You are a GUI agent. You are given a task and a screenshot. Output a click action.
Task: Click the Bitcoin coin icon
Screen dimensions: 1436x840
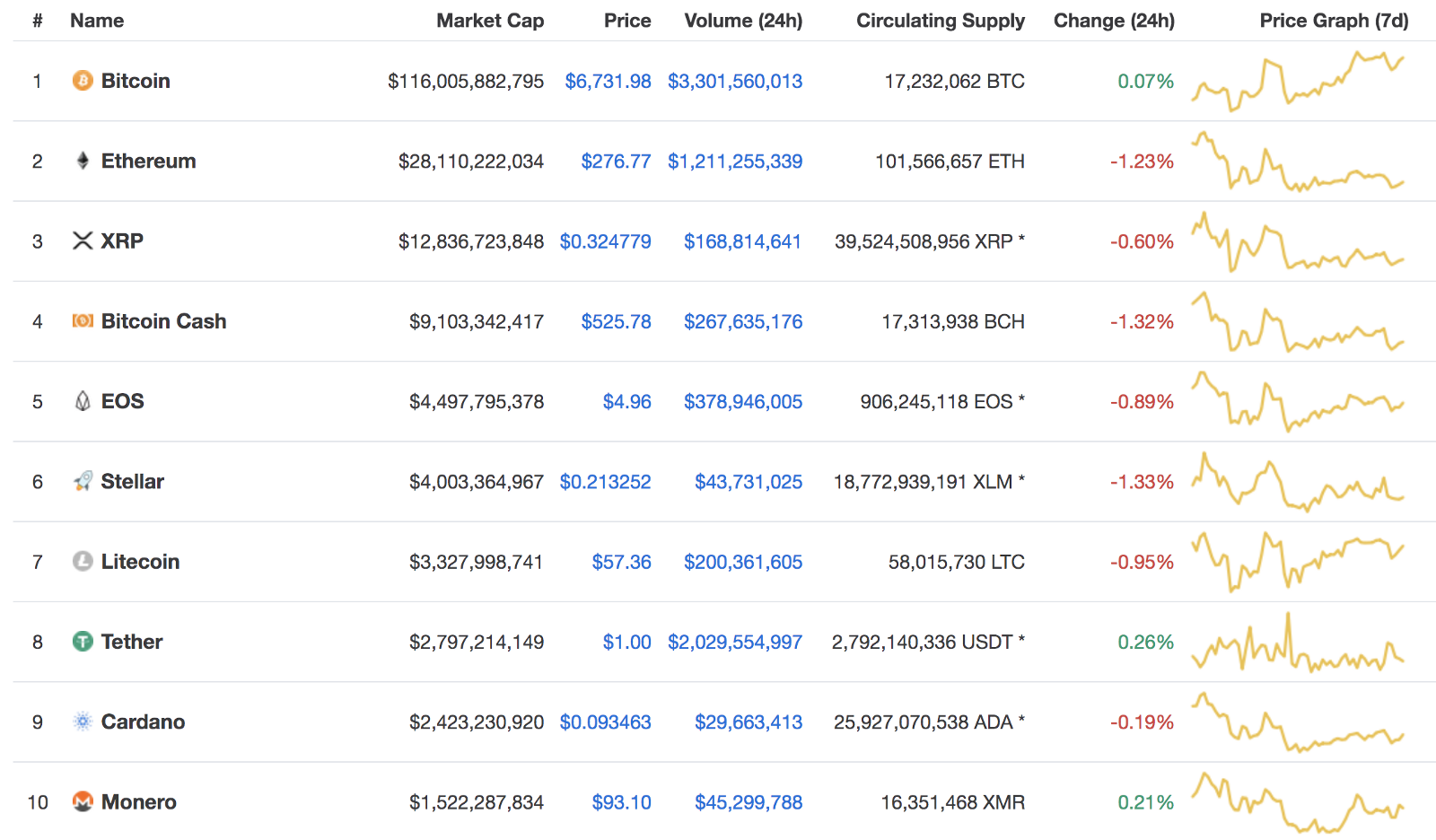83,81
